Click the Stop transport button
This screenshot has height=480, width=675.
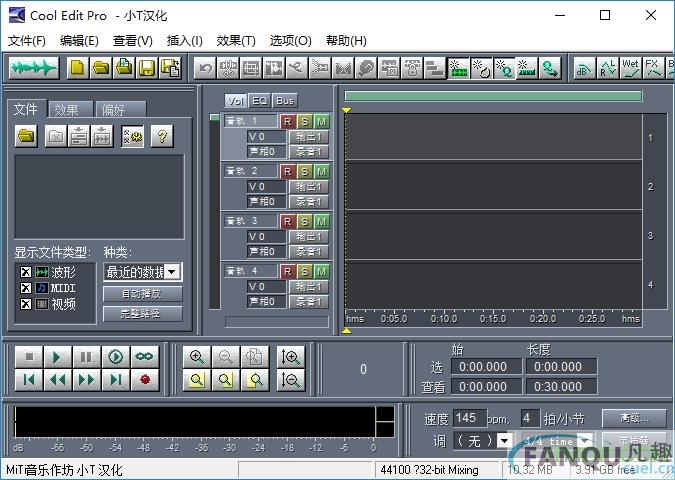pos(29,356)
